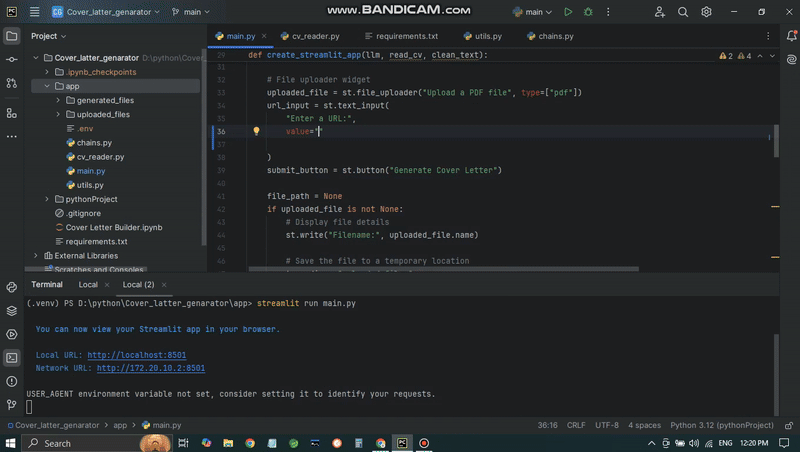Click the editor vertical scrollbar

776,140
